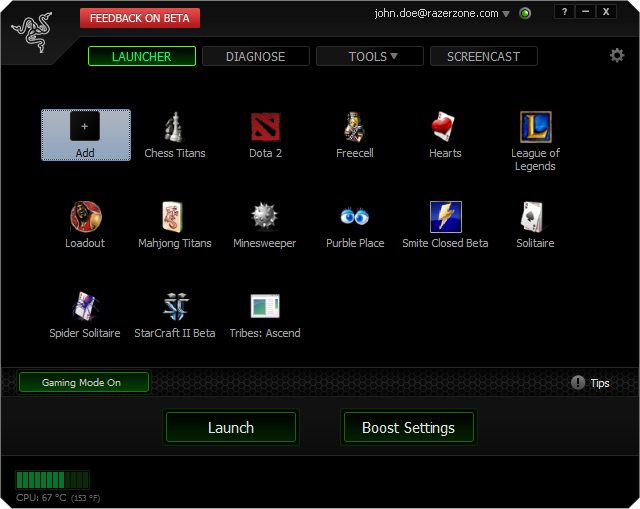Pick the Purble Place icon
Image resolution: width=640 pixels, height=509 pixels.
coord(355,216)
